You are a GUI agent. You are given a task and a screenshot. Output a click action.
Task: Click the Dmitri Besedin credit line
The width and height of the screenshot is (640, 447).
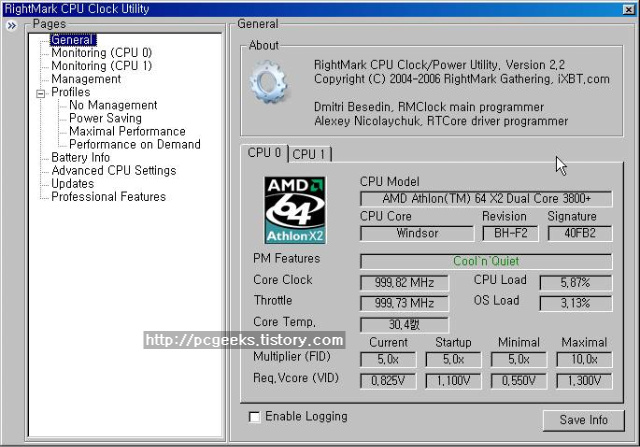(429, 107)
